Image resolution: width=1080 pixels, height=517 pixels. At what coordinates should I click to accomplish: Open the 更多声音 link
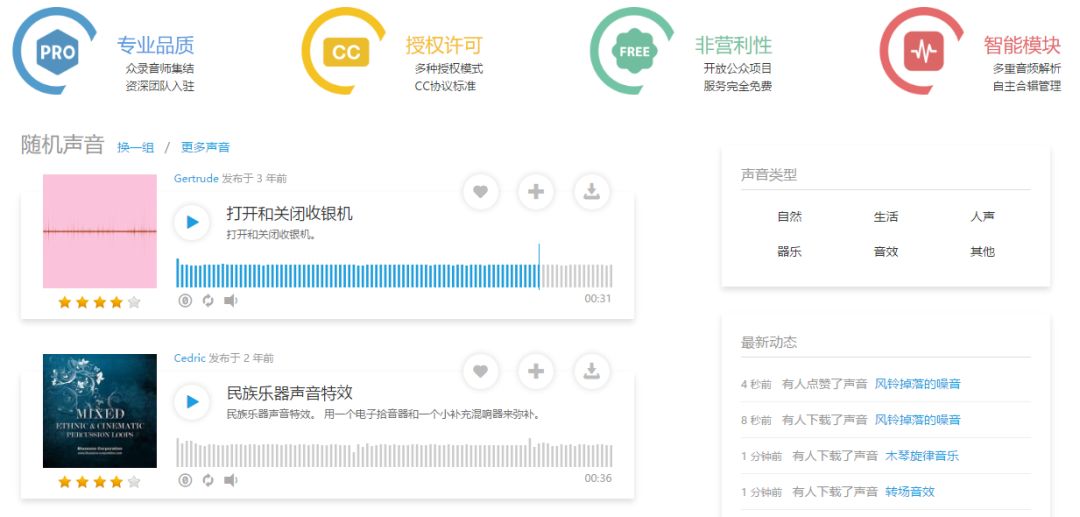205,148
